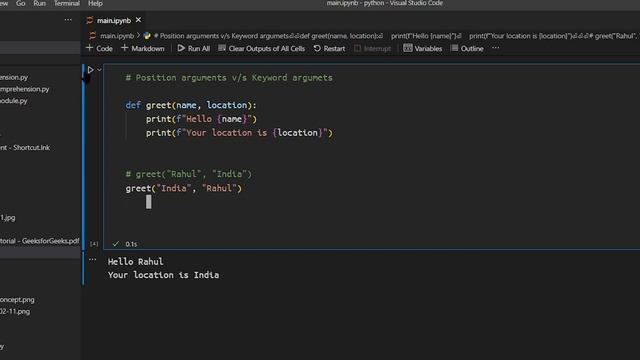This screenshot has height=360, width=640.
Task: Expand the run cell options chevron
Action: tap(99, 70)
